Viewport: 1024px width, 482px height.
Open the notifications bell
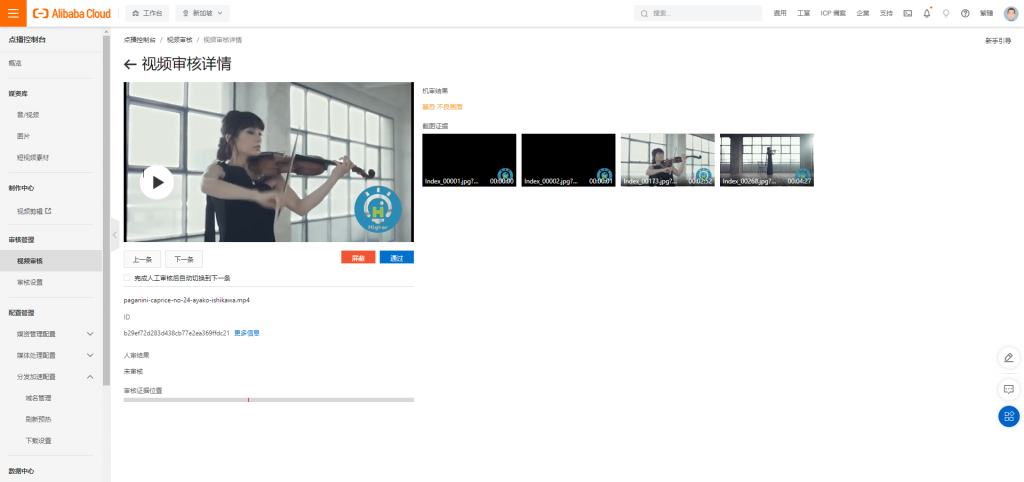(x=927, y=13)
